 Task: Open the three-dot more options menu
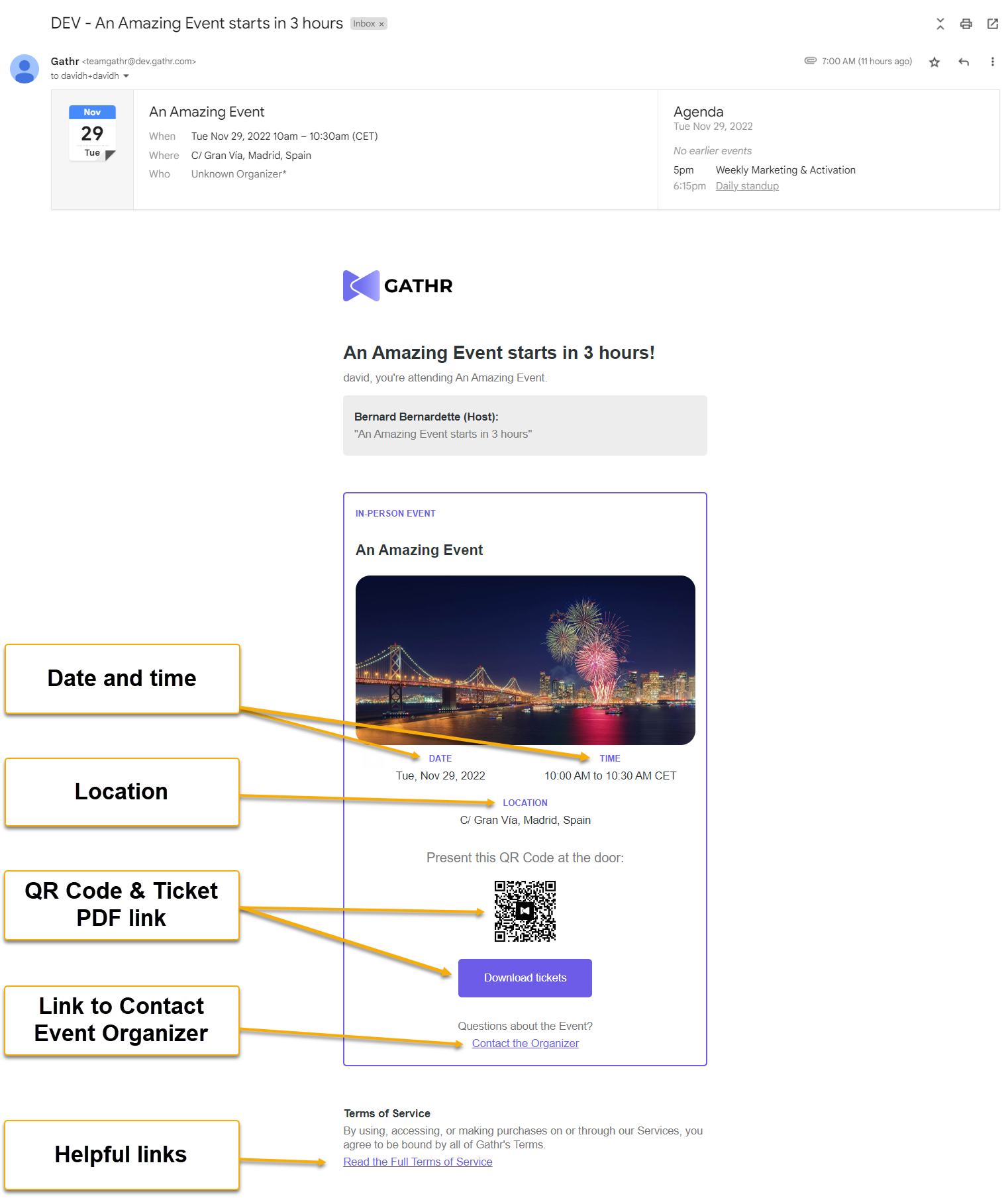[x=992, y=62]
